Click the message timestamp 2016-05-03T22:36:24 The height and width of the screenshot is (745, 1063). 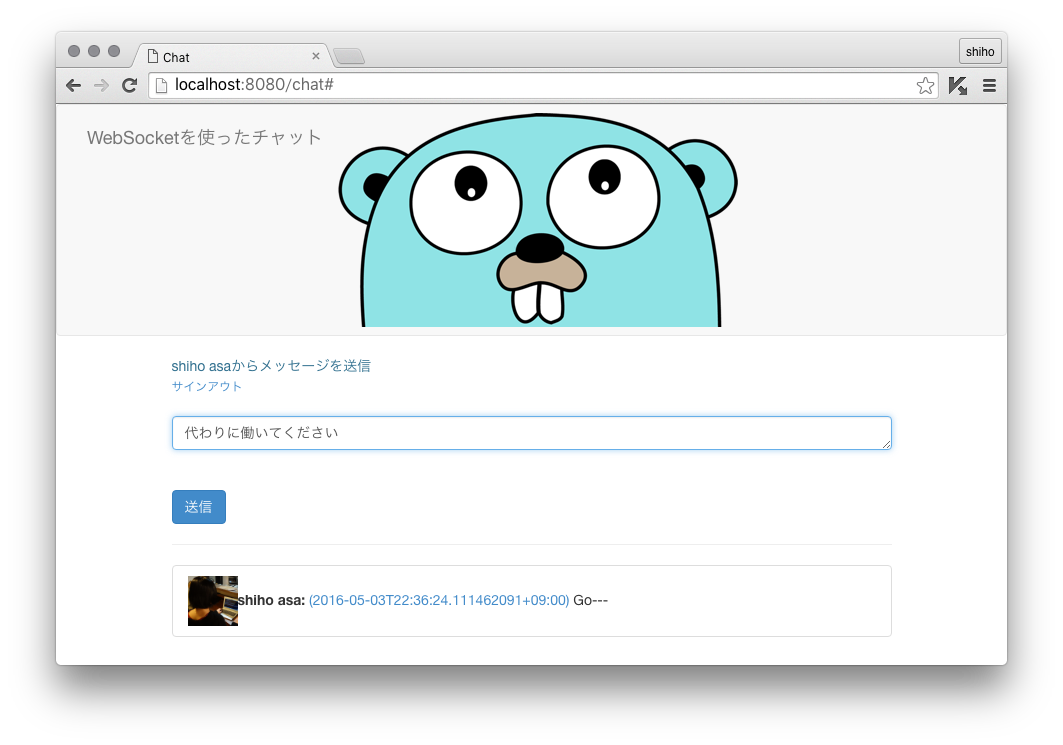click(439, 601)
